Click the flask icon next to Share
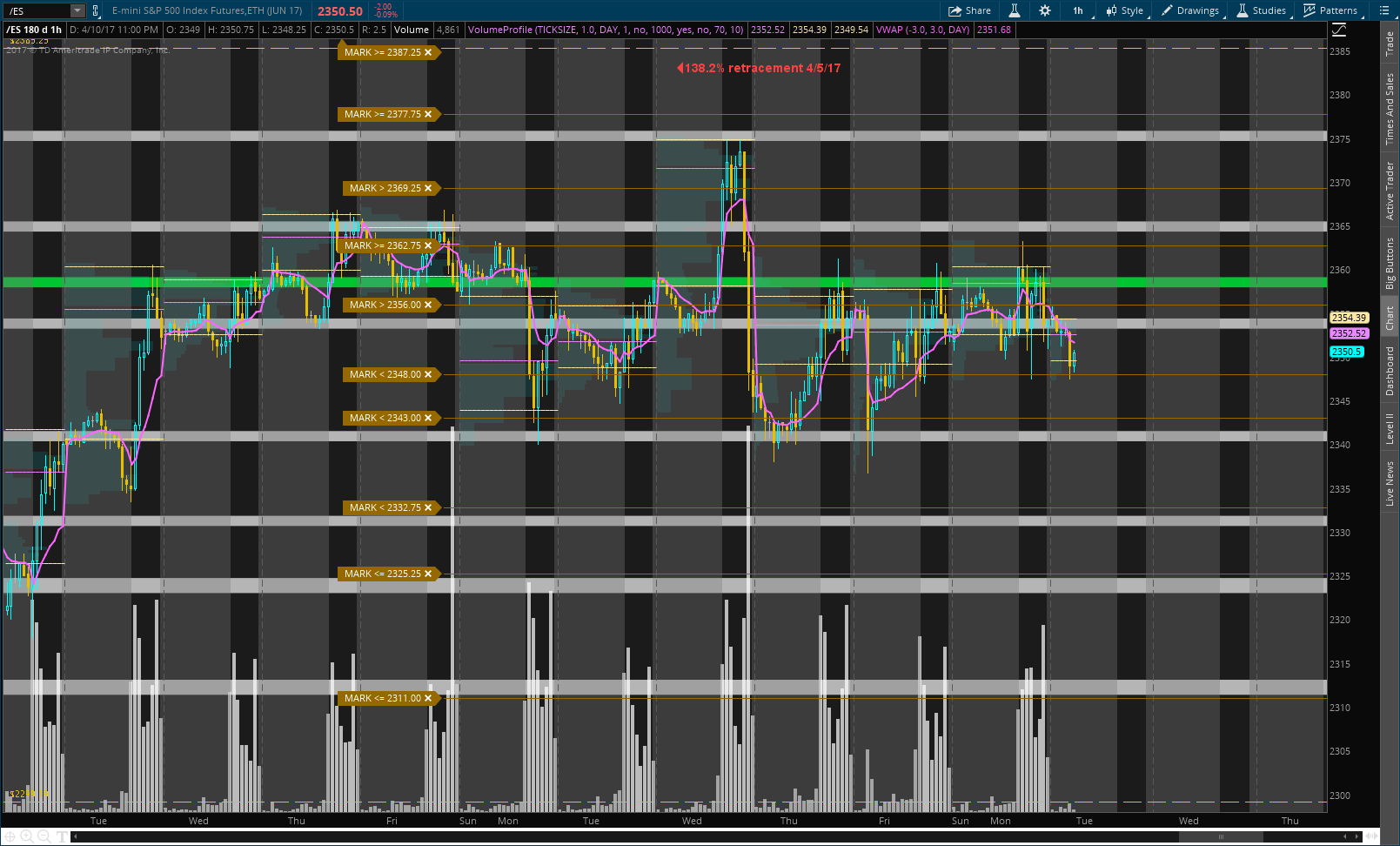 click(x=1015, y=10)
